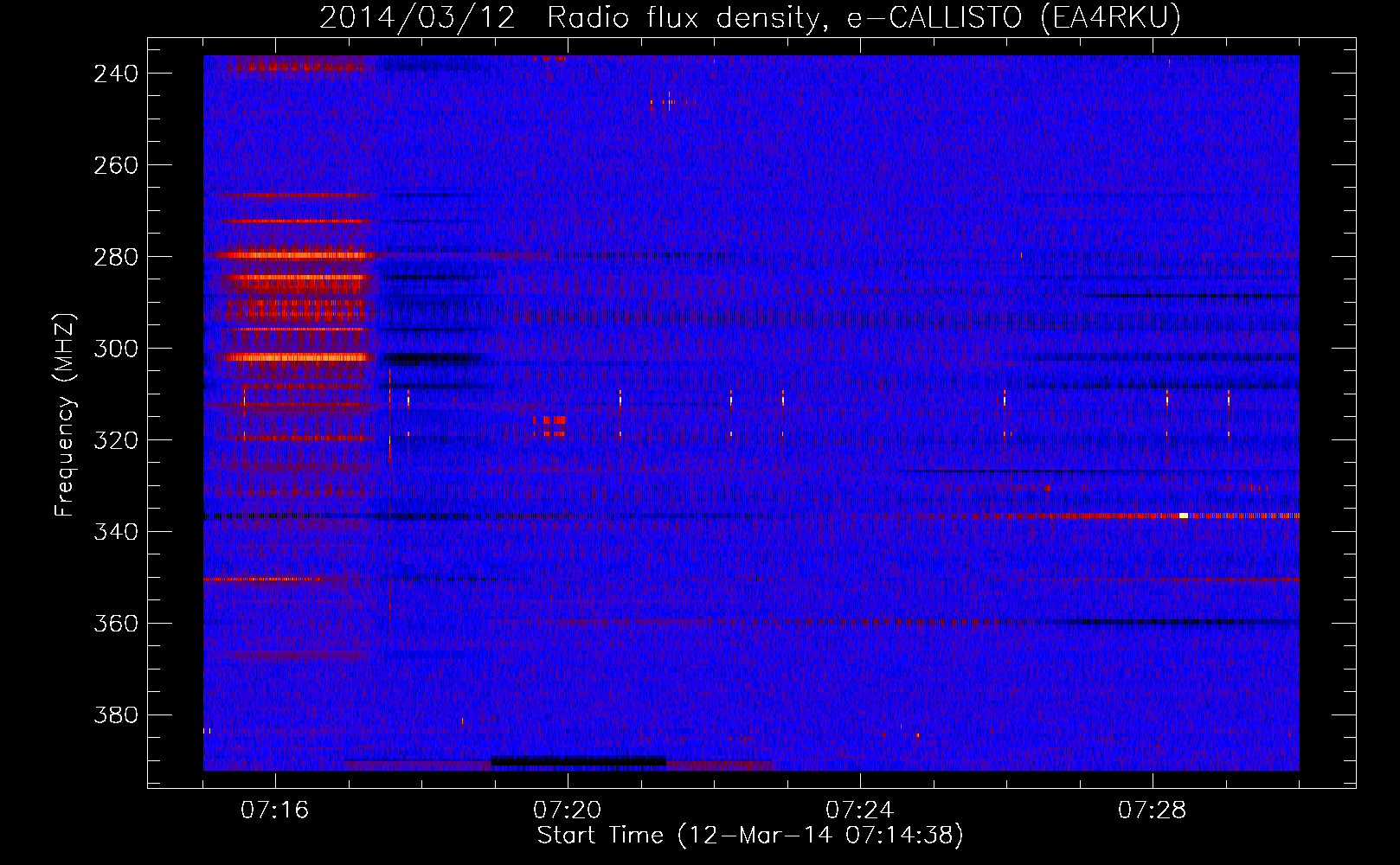
Task: Click the 340 frequency tick label
Action: 116,532
